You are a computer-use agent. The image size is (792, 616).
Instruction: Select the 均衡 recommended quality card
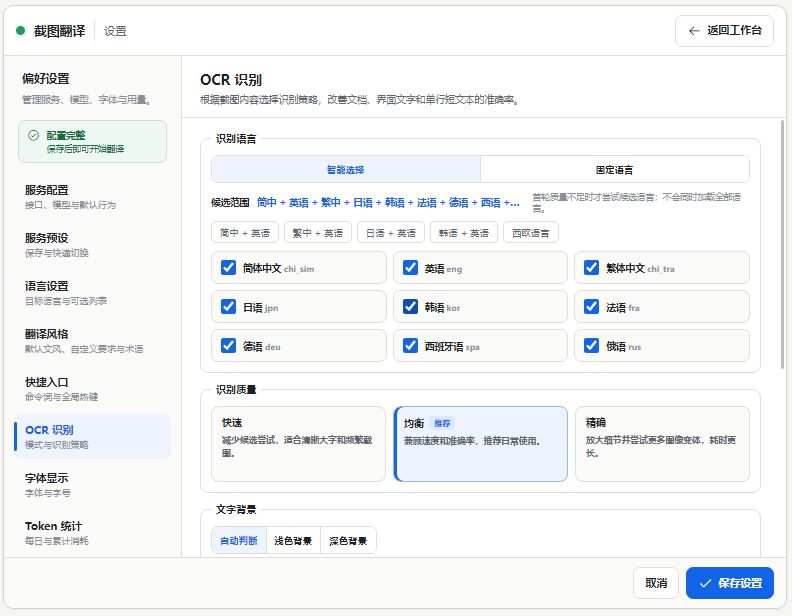[480, 444]
